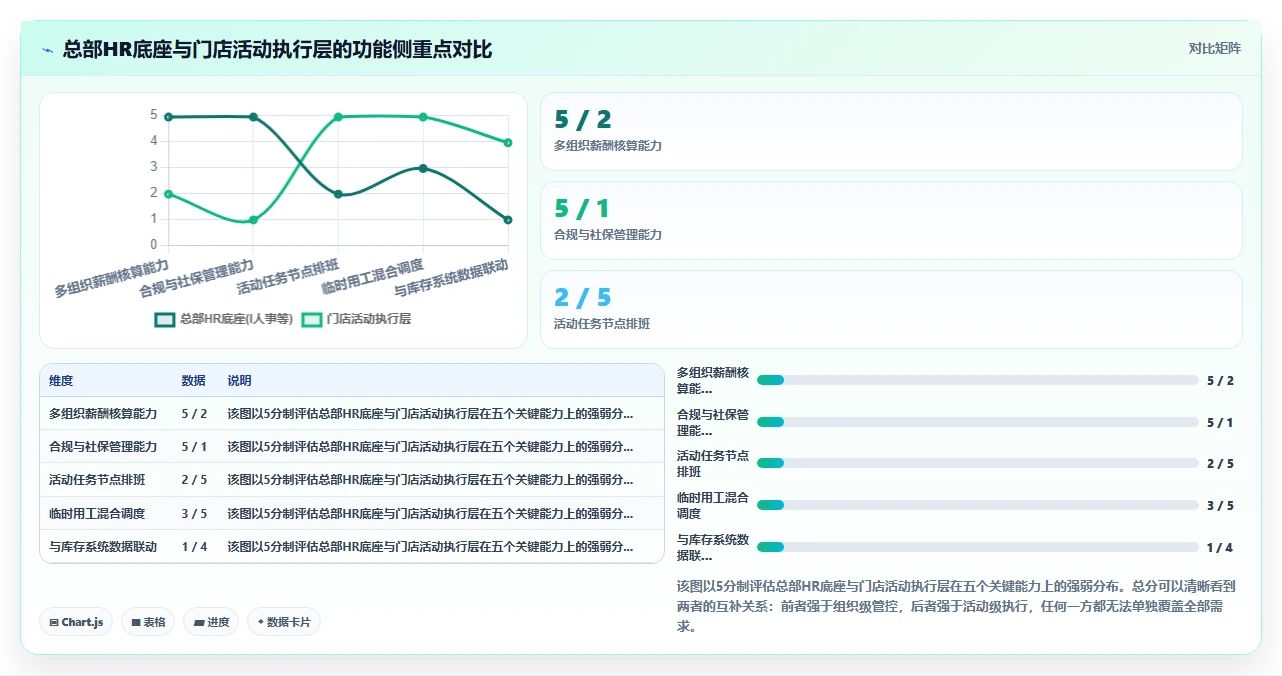Viewport: 1282px width, 676px height.
Task: Click the dark green point at 临时用工混合调度
Action: coord(423,168)
